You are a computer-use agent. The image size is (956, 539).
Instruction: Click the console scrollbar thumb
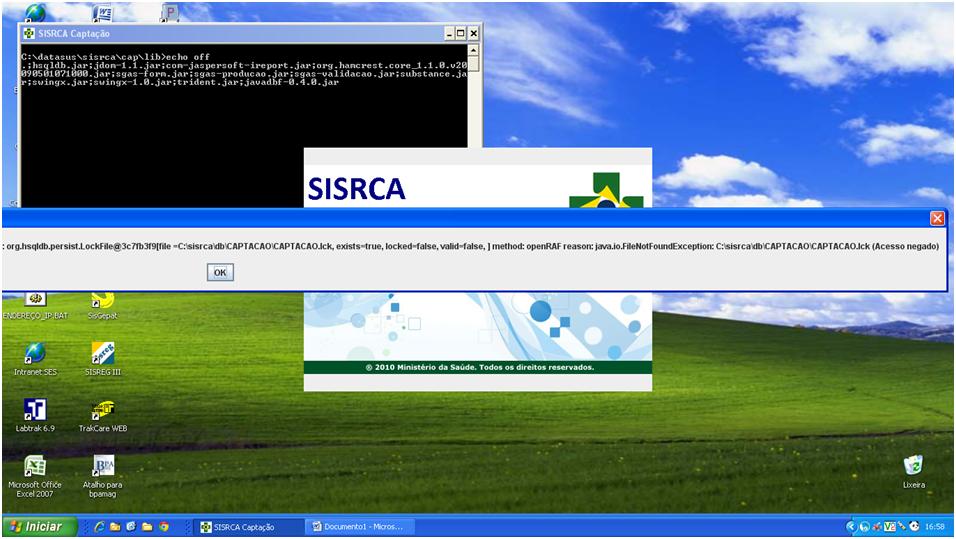[x=473, y=64]
